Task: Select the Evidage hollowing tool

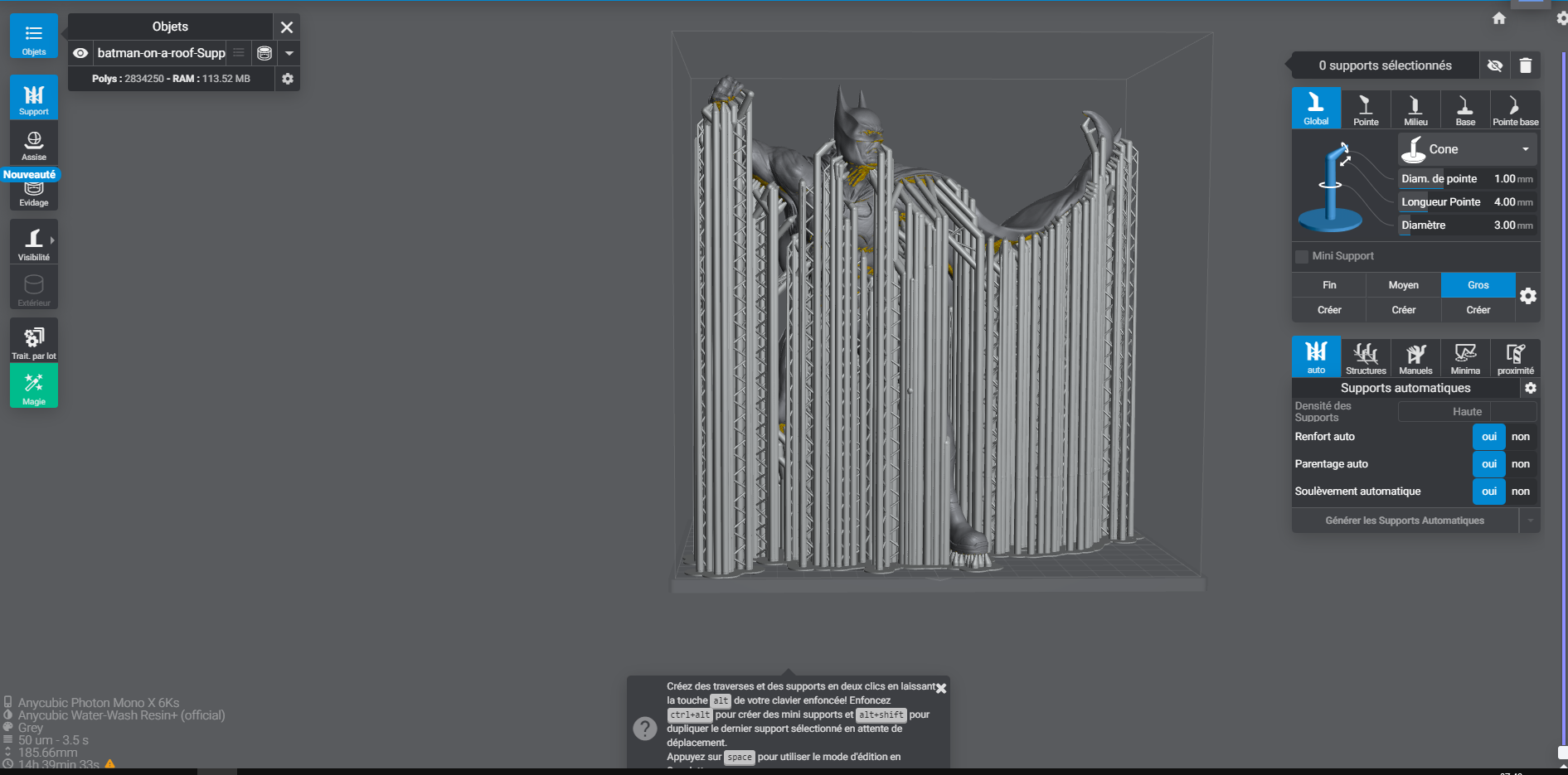Action: pos(34,194)
